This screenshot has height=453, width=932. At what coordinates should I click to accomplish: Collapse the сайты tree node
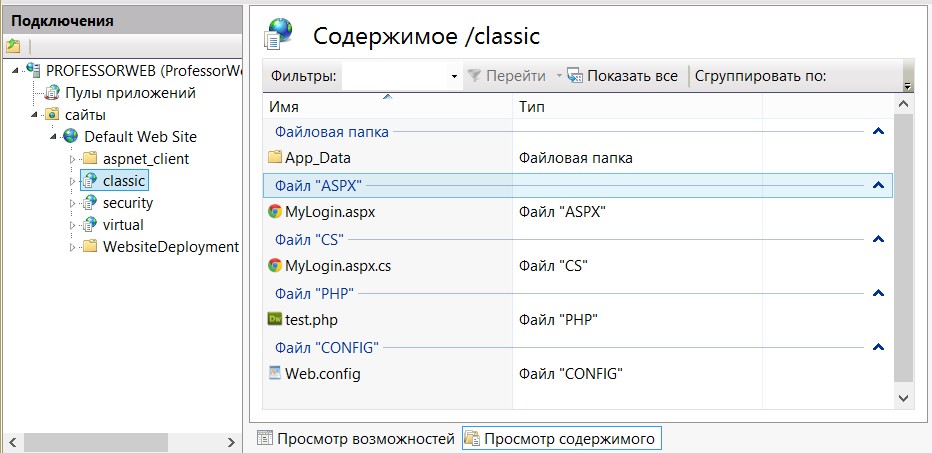tap(34, 115)
